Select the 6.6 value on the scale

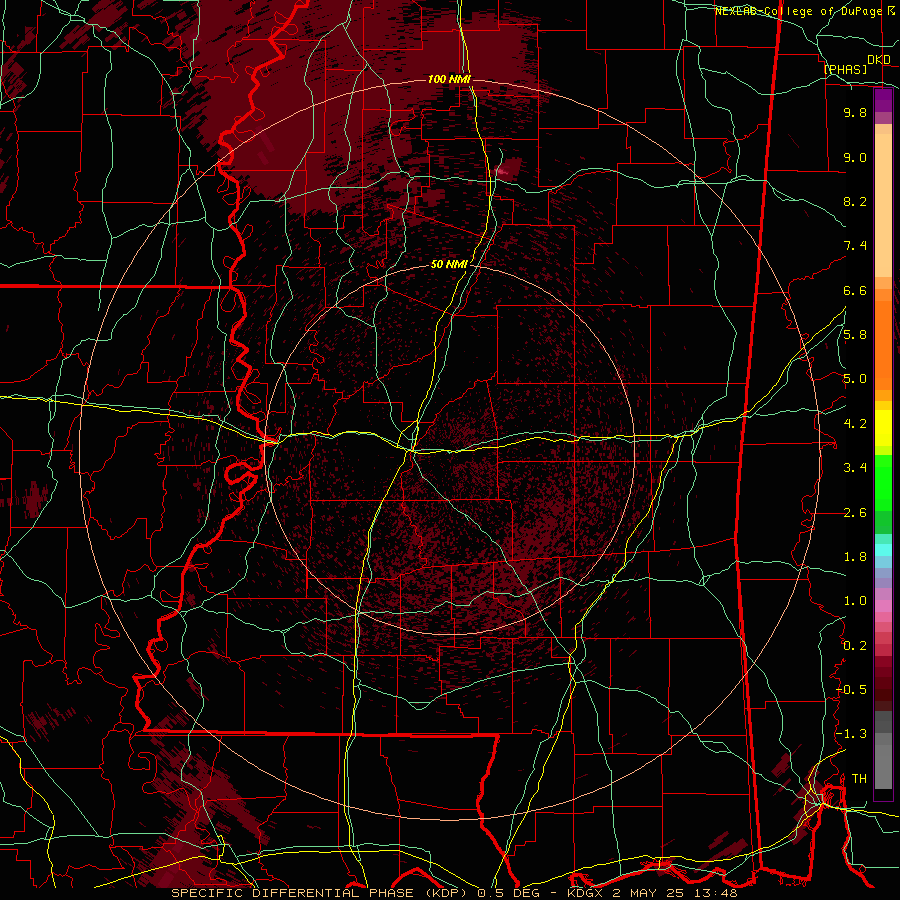tap(855, 290)
